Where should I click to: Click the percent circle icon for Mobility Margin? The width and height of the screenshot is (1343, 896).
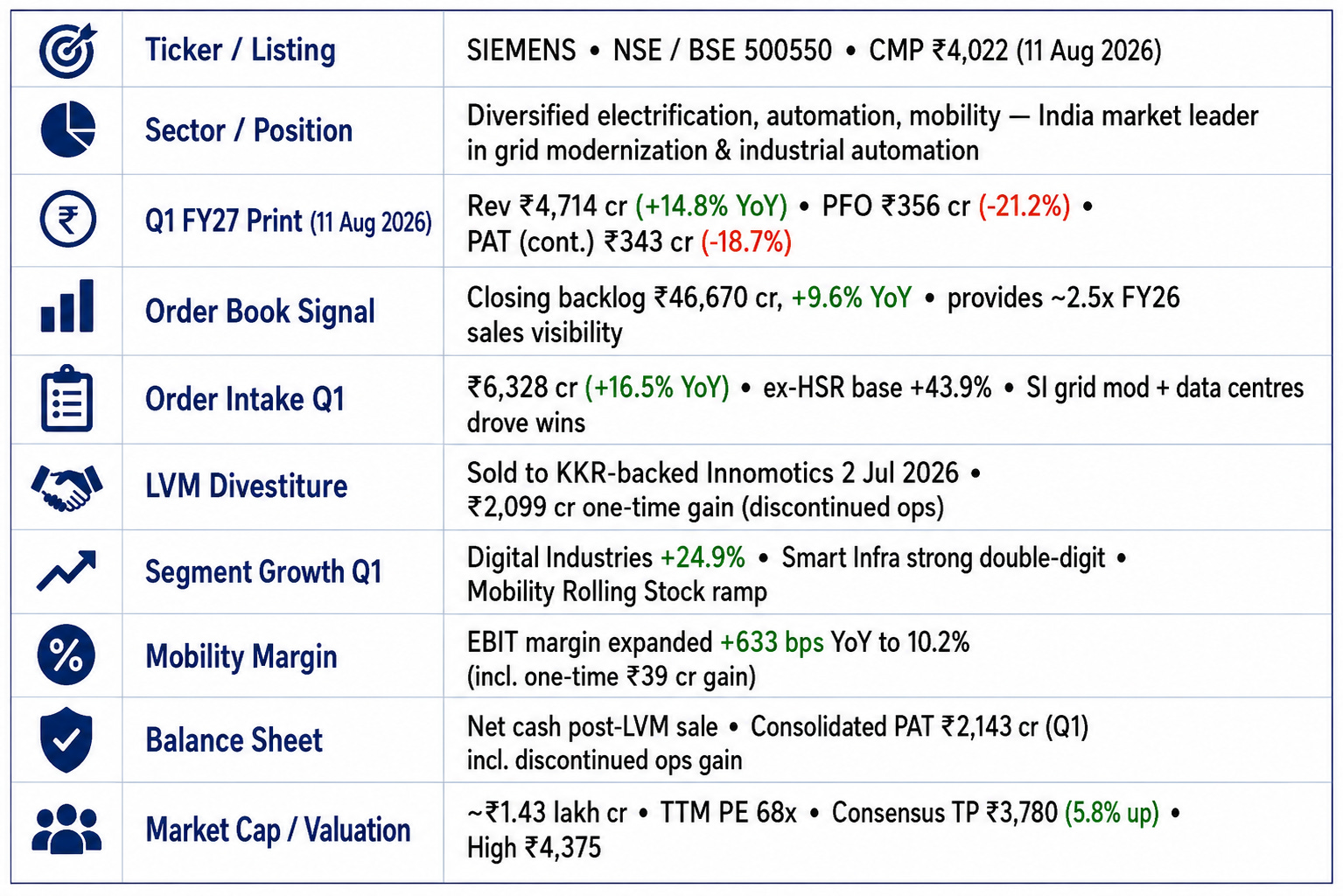coord(67,655)
